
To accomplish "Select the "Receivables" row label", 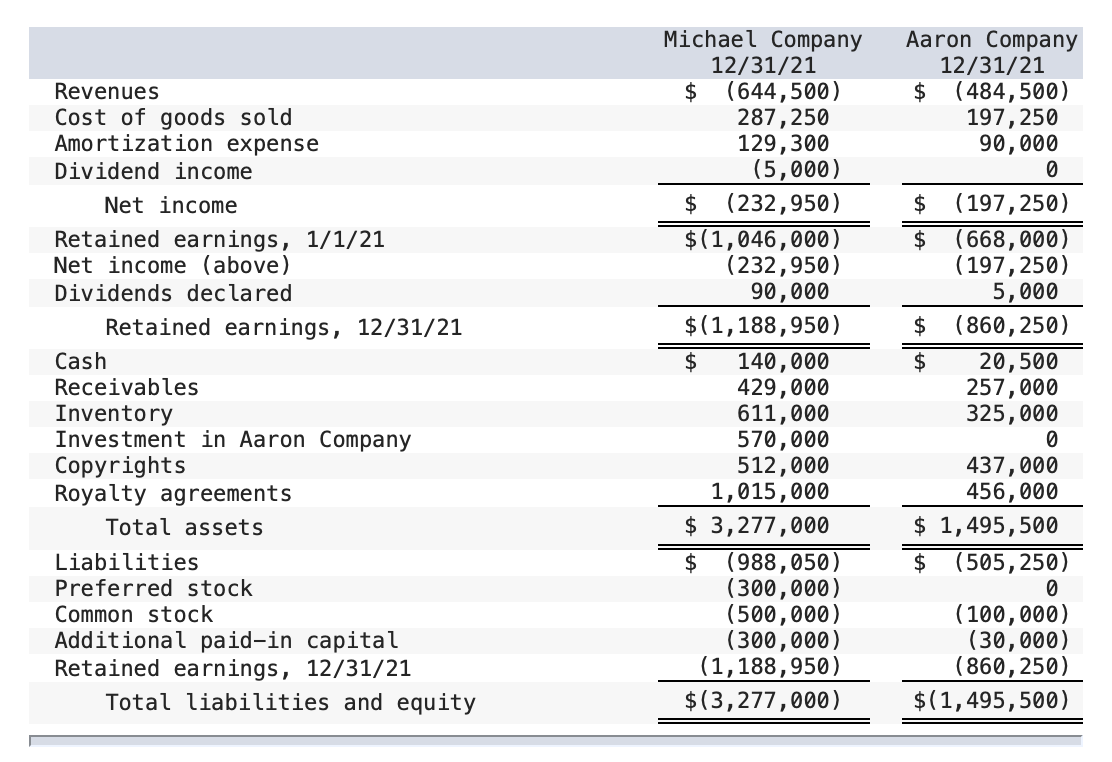I will (127, 387).
